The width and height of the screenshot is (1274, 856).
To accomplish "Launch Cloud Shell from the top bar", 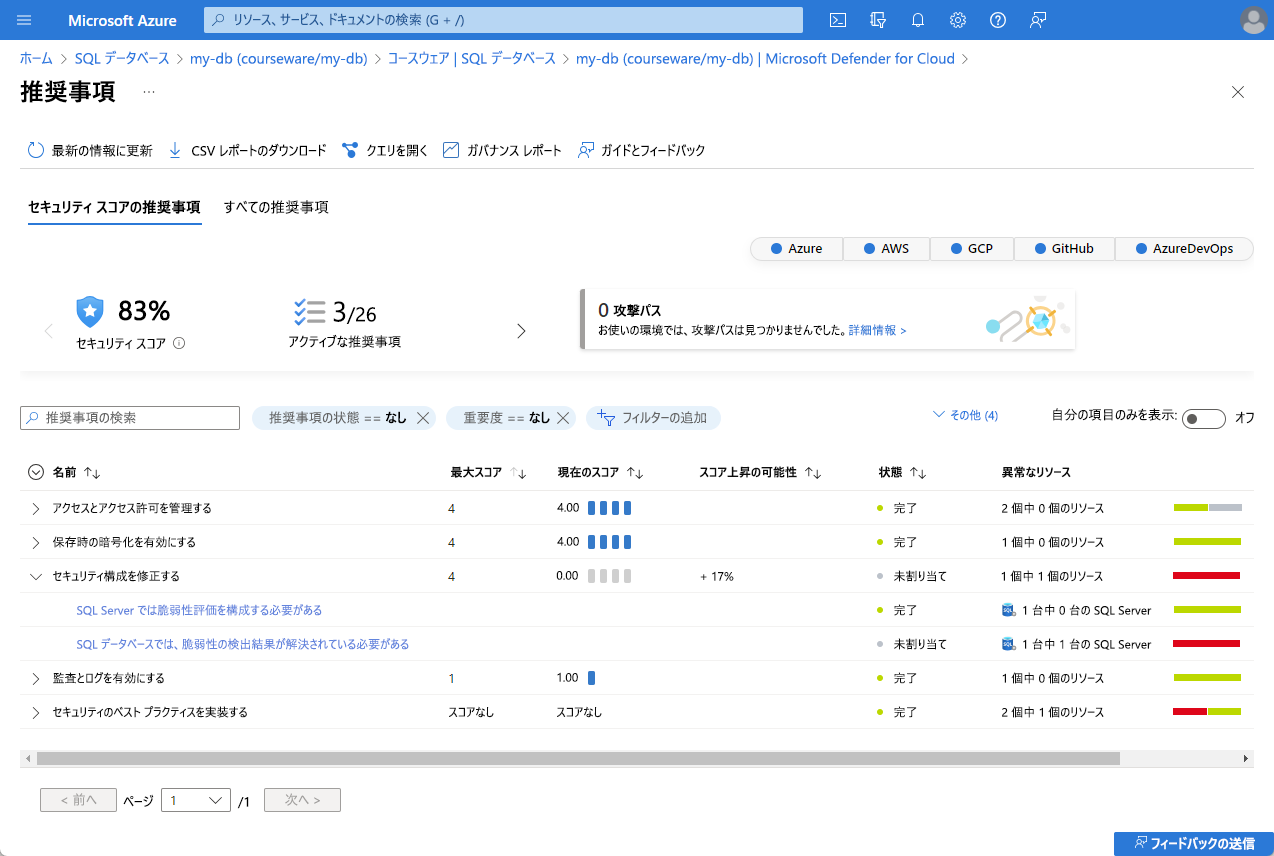I will pyautogui.click(x=839, y=20).
